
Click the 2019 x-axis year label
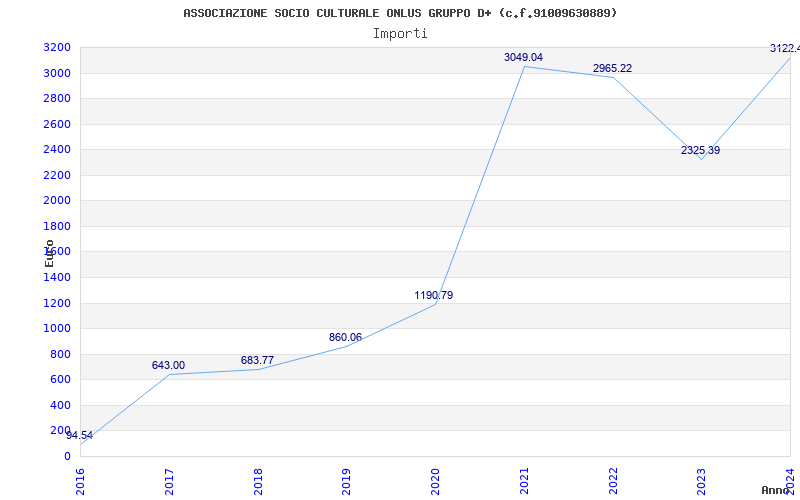point(346,481)
